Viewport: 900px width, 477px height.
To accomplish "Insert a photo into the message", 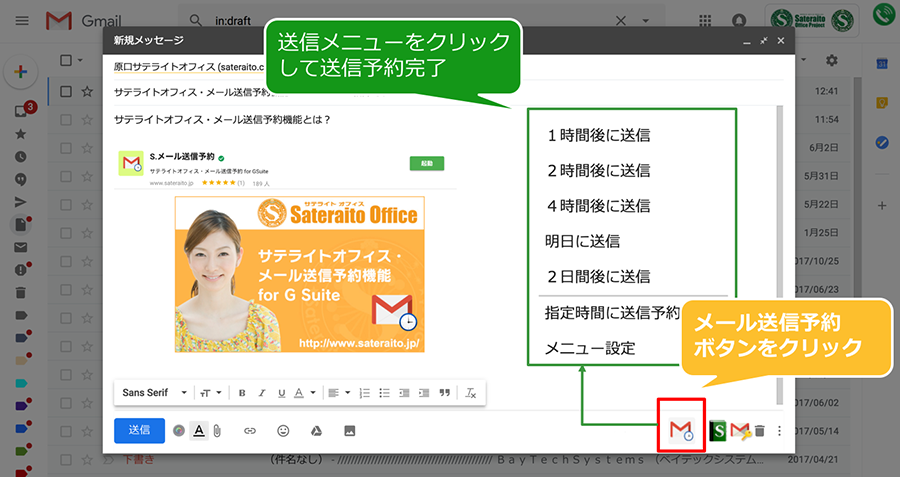I will 350,430.
